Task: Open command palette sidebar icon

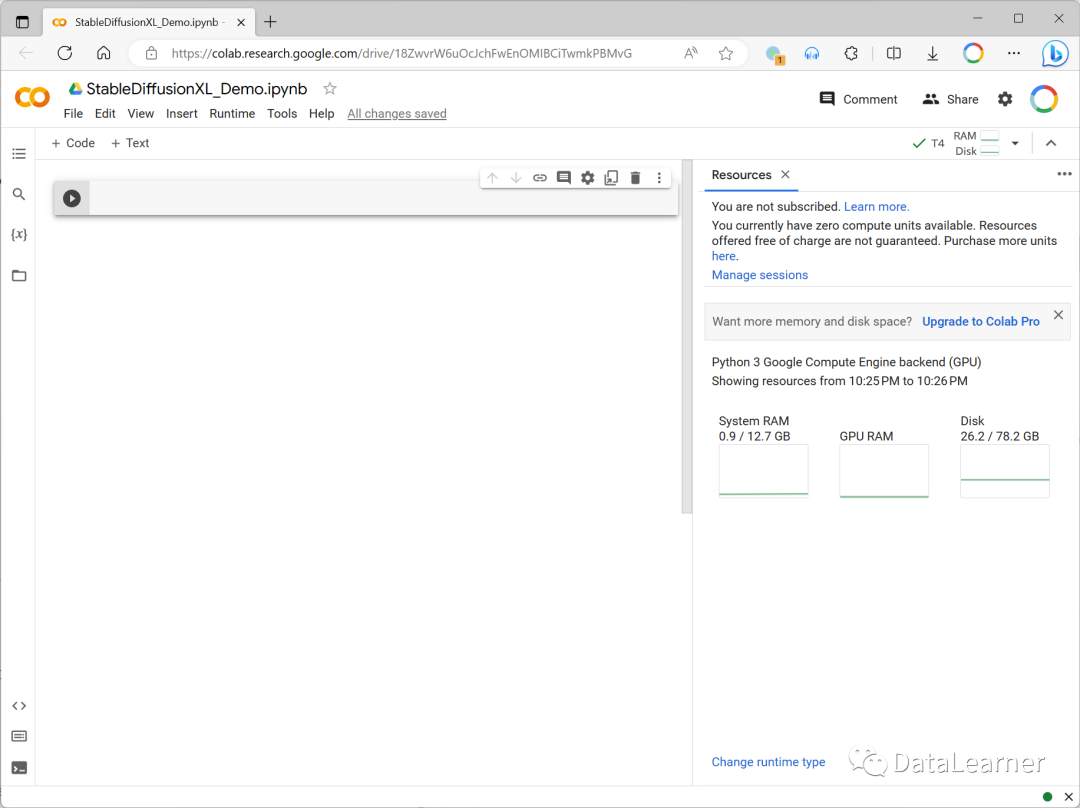Action: coord(19,736)
